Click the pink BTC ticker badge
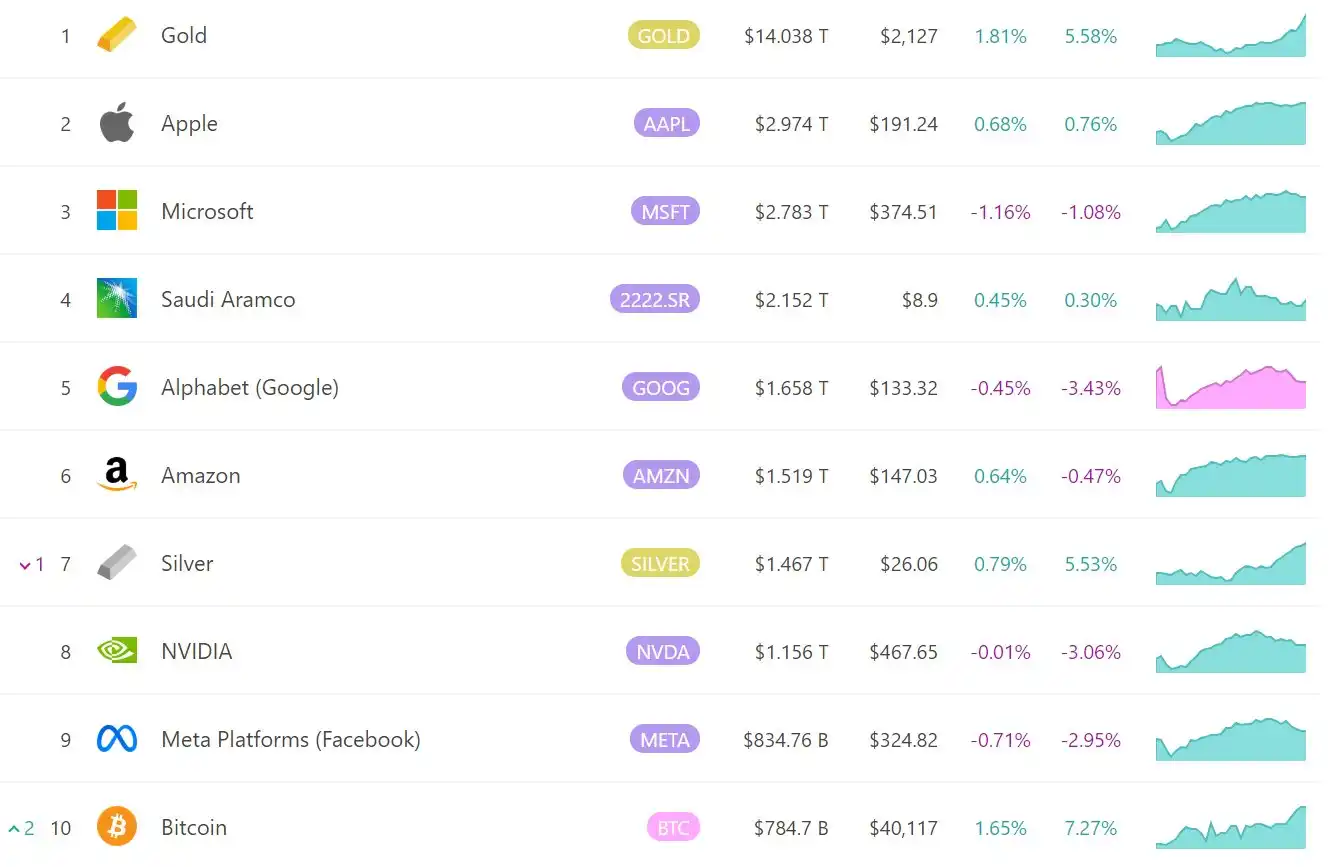1329x867 pixels. [x=672, y=828]
